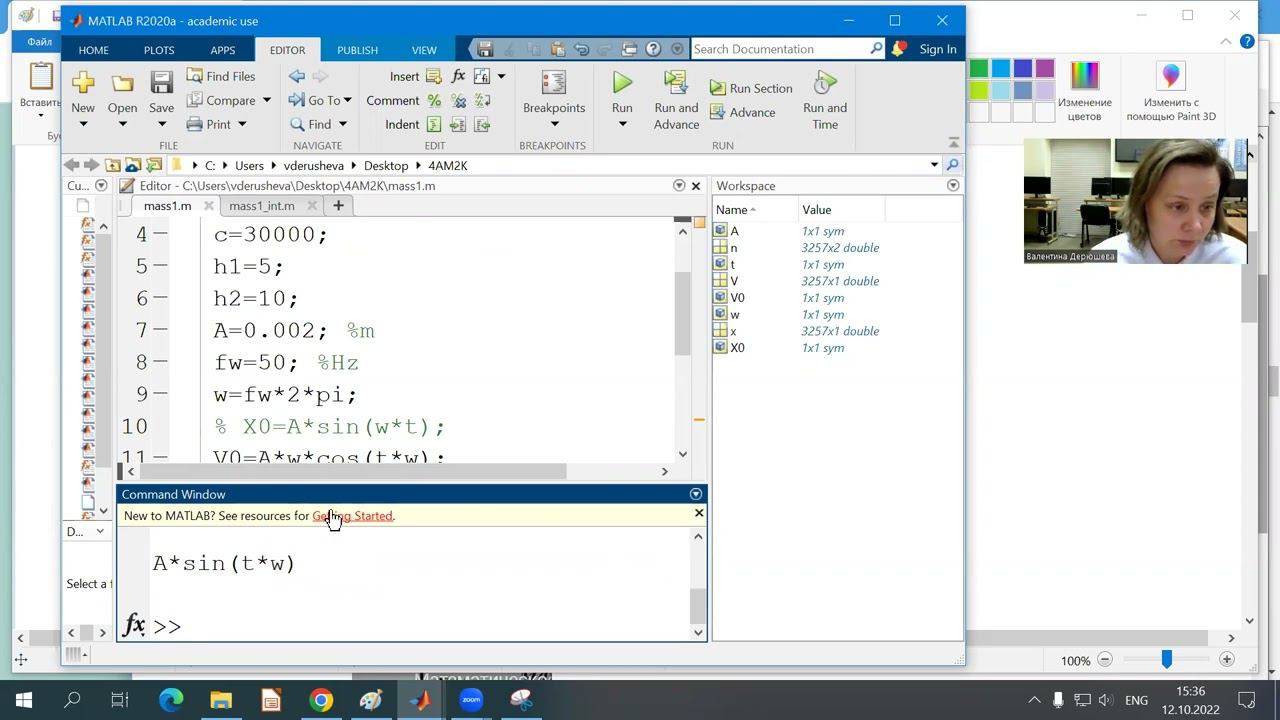This screenshot has height=720, width=1280.
Task: Open the Windows Start menu
Action: click(x=24, y=700)
